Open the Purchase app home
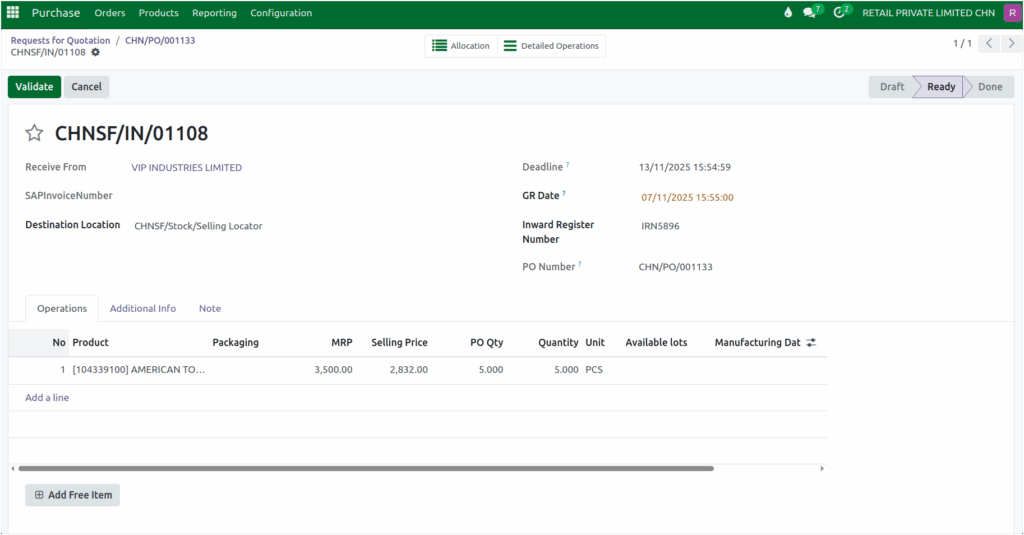The image size is (1024, 535). coord(56,13)
